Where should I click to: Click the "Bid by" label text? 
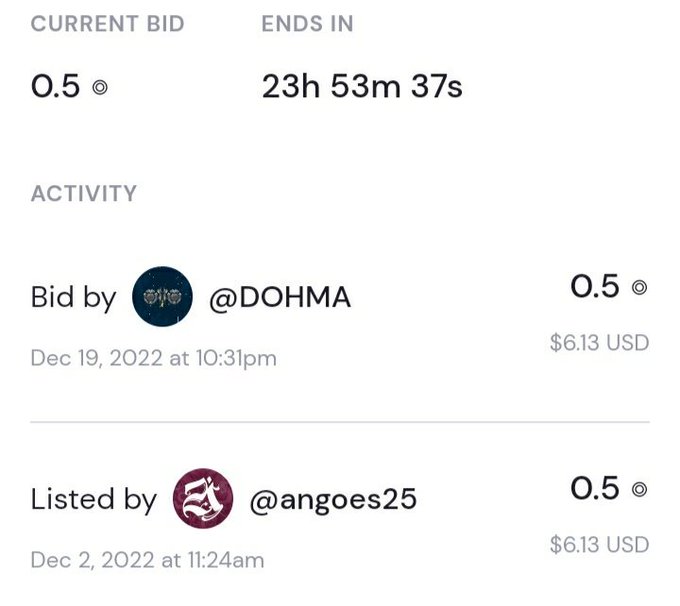[x=74, y=298]
